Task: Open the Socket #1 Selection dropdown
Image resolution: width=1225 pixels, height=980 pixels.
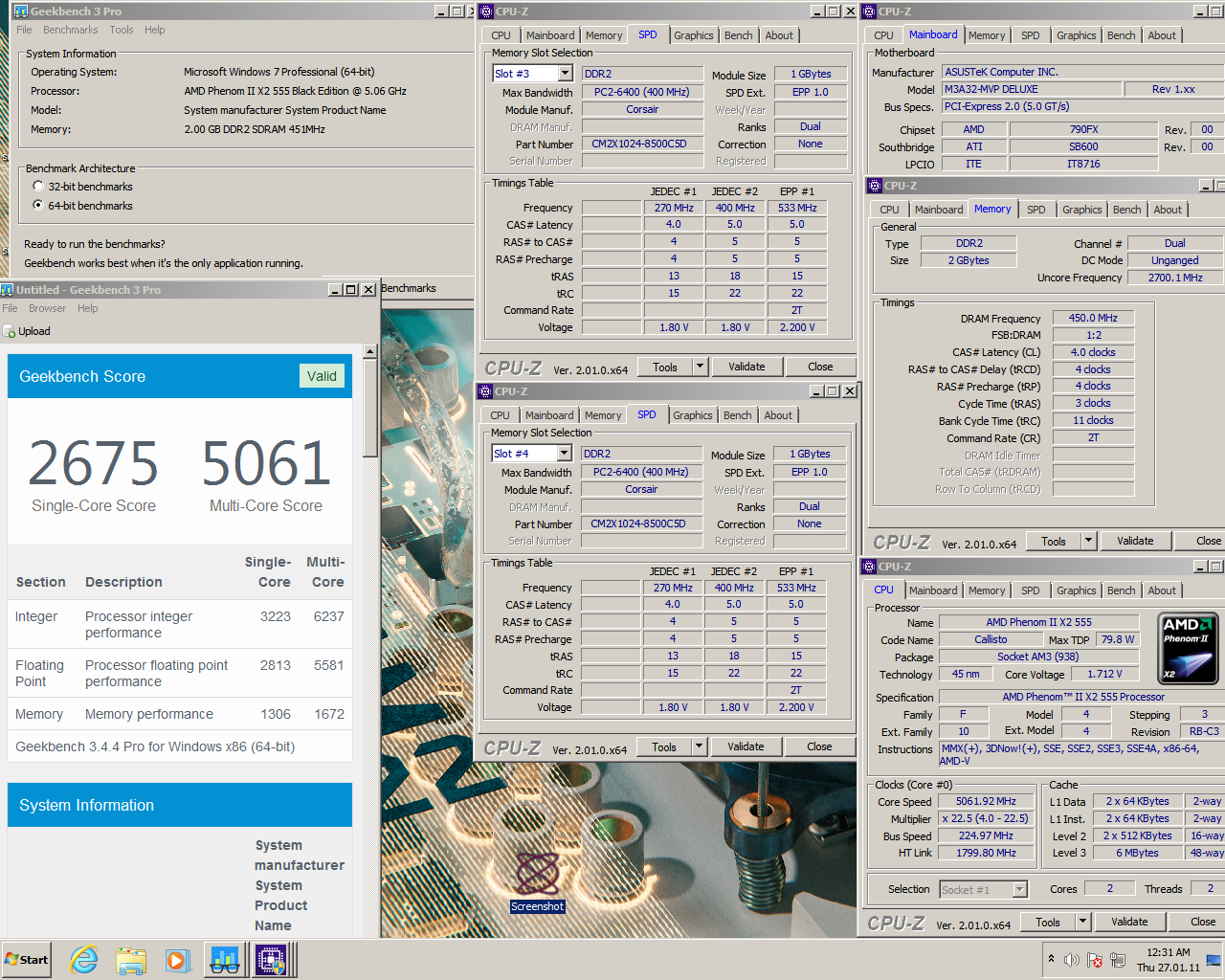Action: click(1019, 890)
